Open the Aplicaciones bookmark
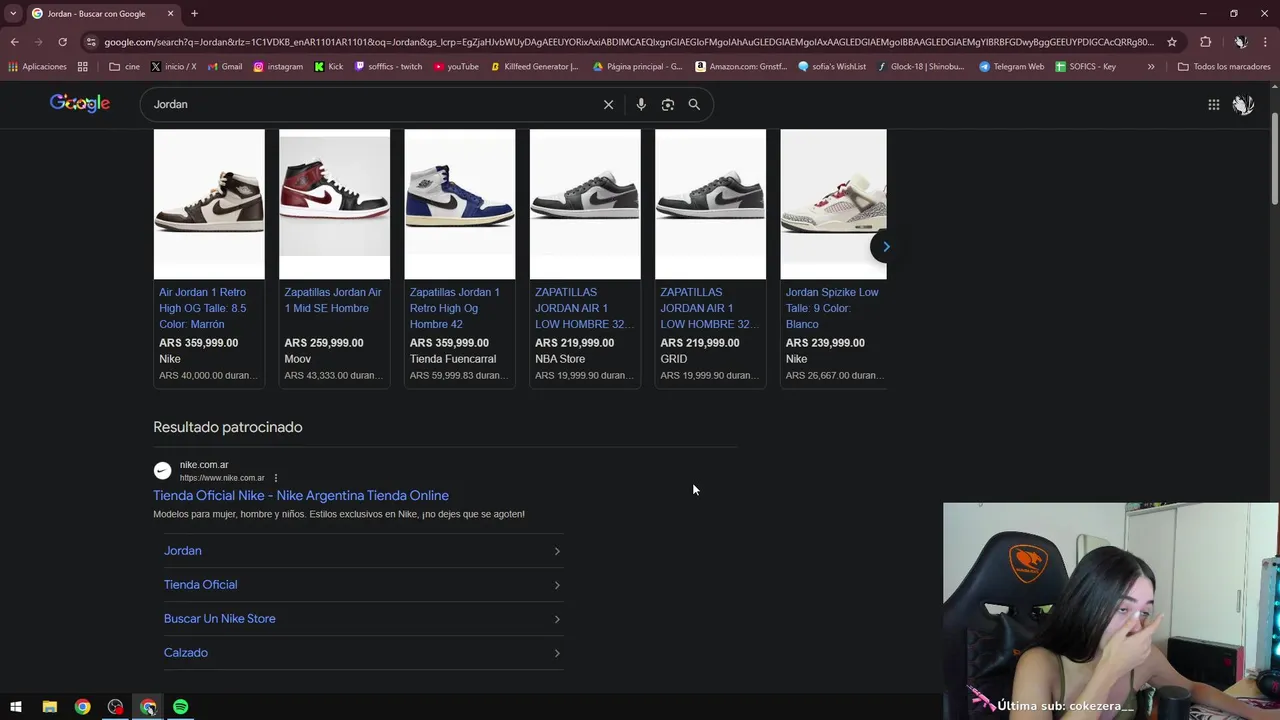Viewport: 1280px width, 720px height. pos(37,67)
